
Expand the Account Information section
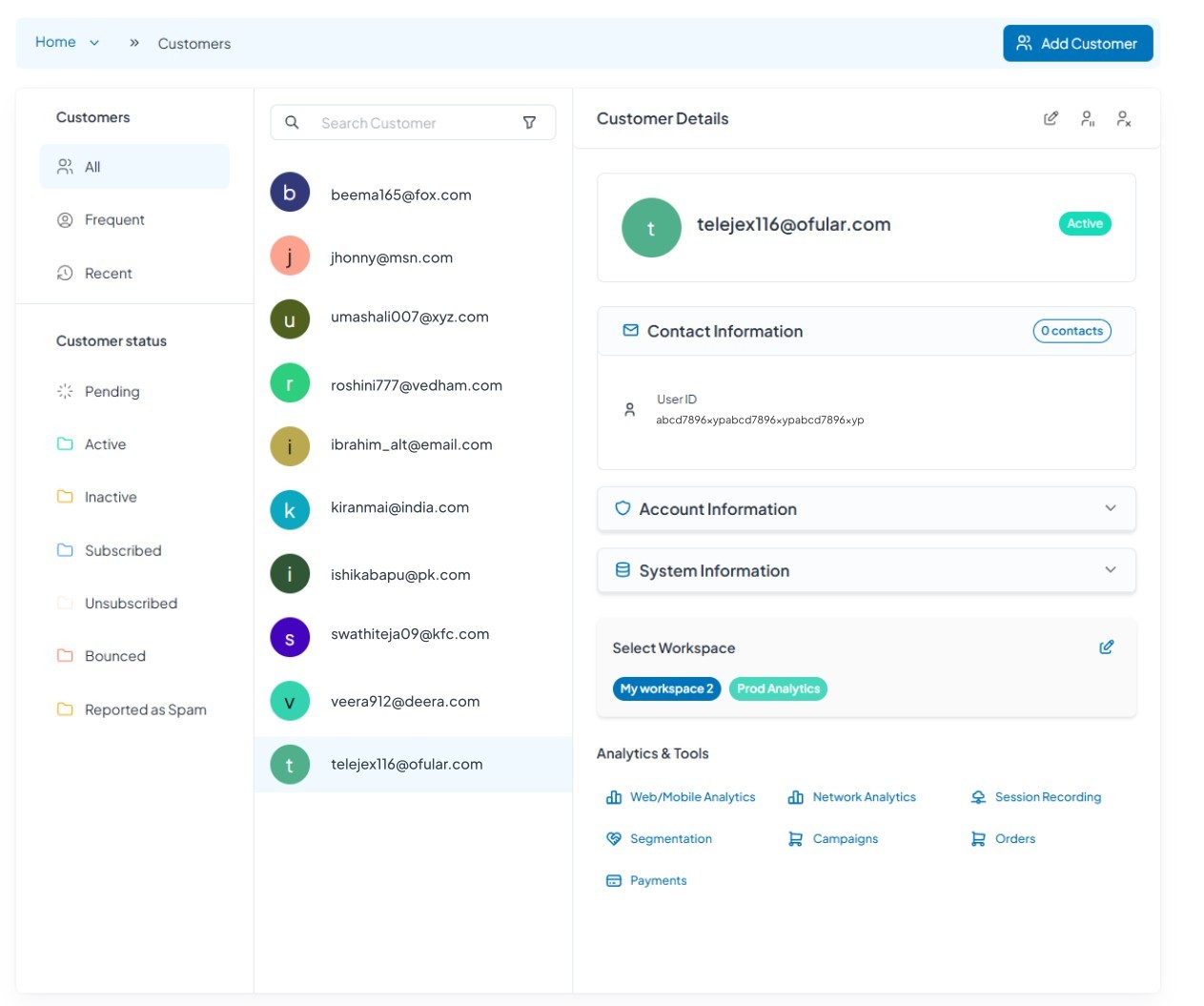866,508
